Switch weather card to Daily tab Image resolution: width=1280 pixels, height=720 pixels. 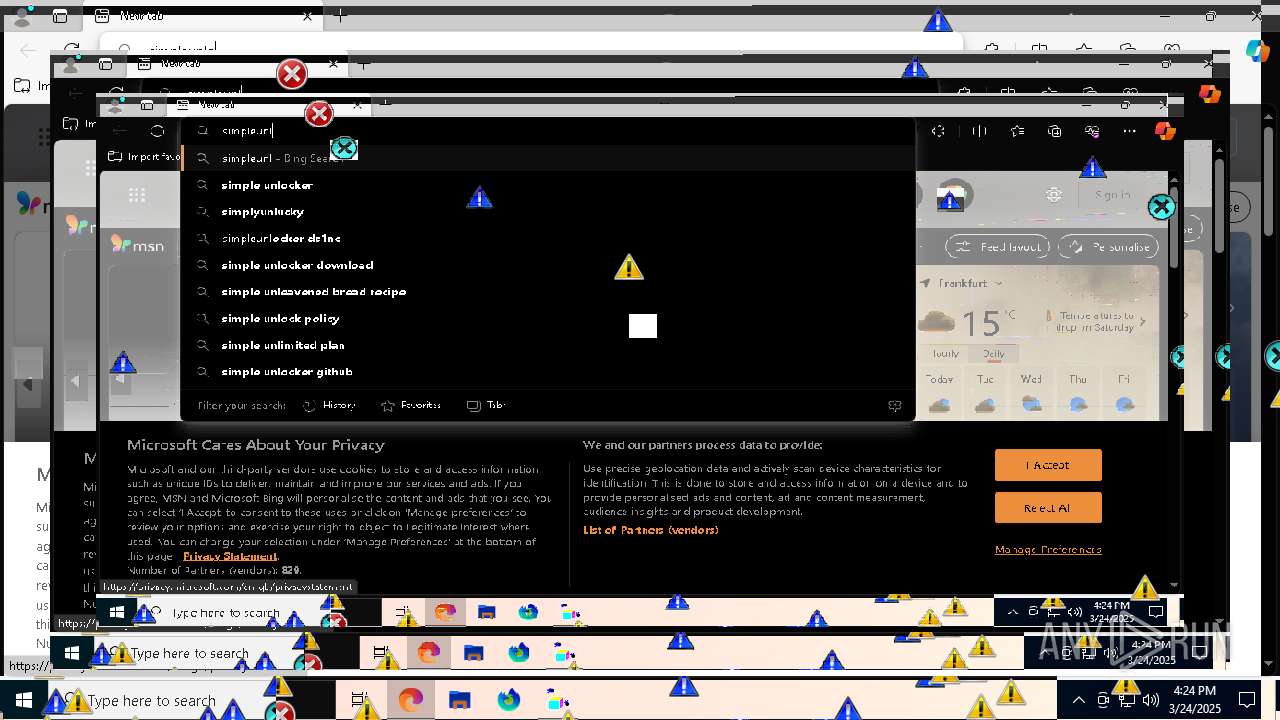click(994, 354)
